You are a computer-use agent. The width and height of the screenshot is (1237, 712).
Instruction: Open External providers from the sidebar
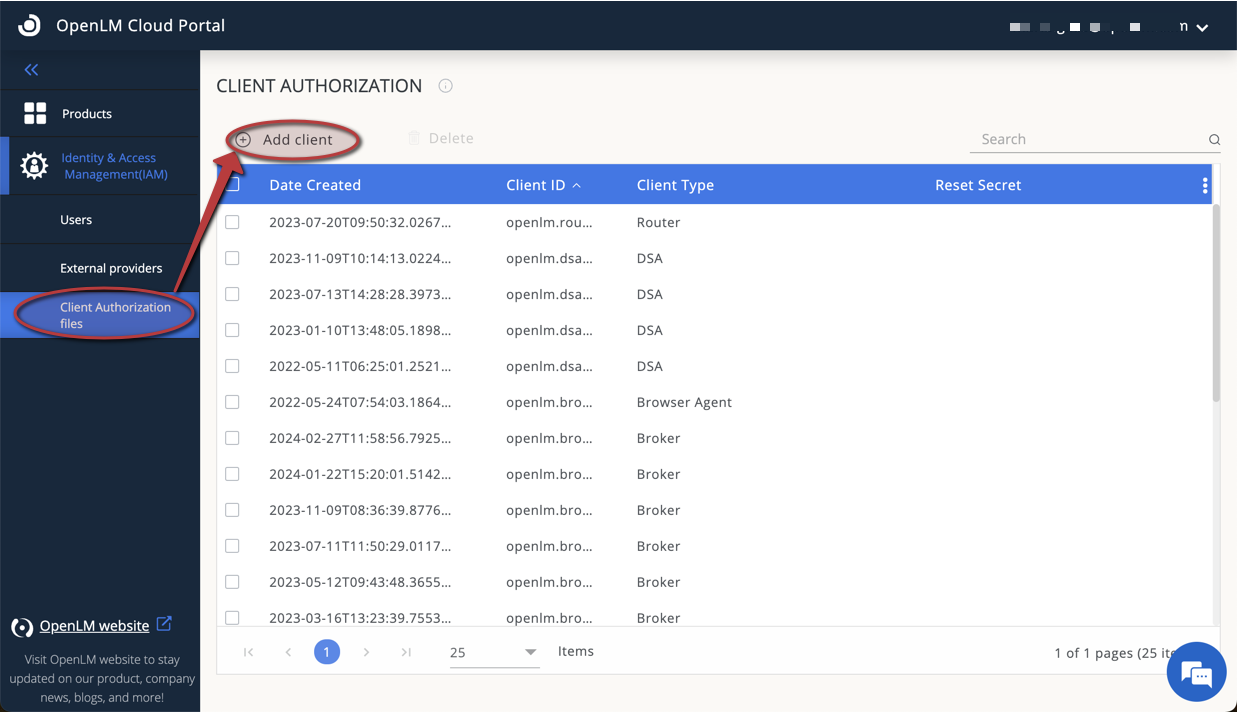(111, 267)
